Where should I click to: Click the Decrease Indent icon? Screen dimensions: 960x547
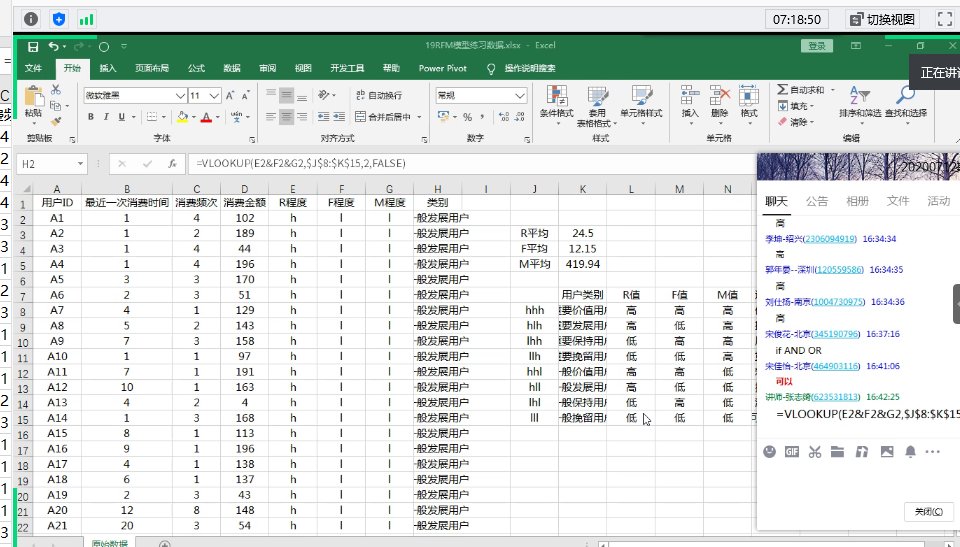[323, 116]
